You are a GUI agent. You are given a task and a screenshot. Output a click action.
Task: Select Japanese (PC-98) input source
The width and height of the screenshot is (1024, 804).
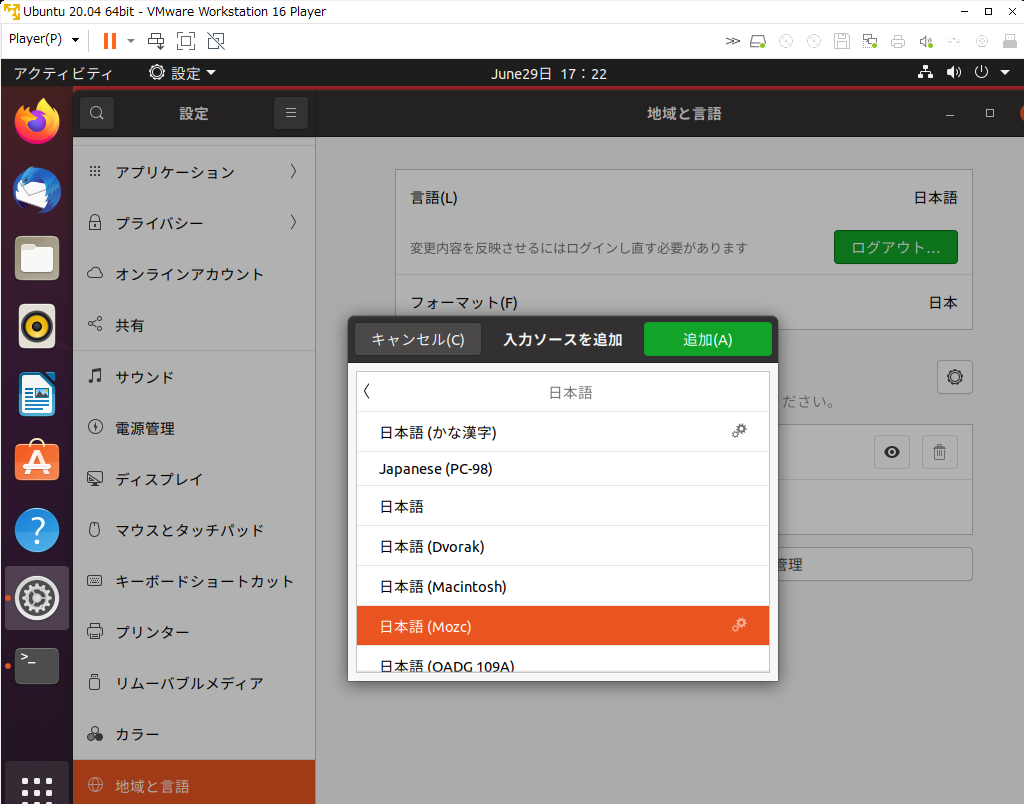(562, 469)
